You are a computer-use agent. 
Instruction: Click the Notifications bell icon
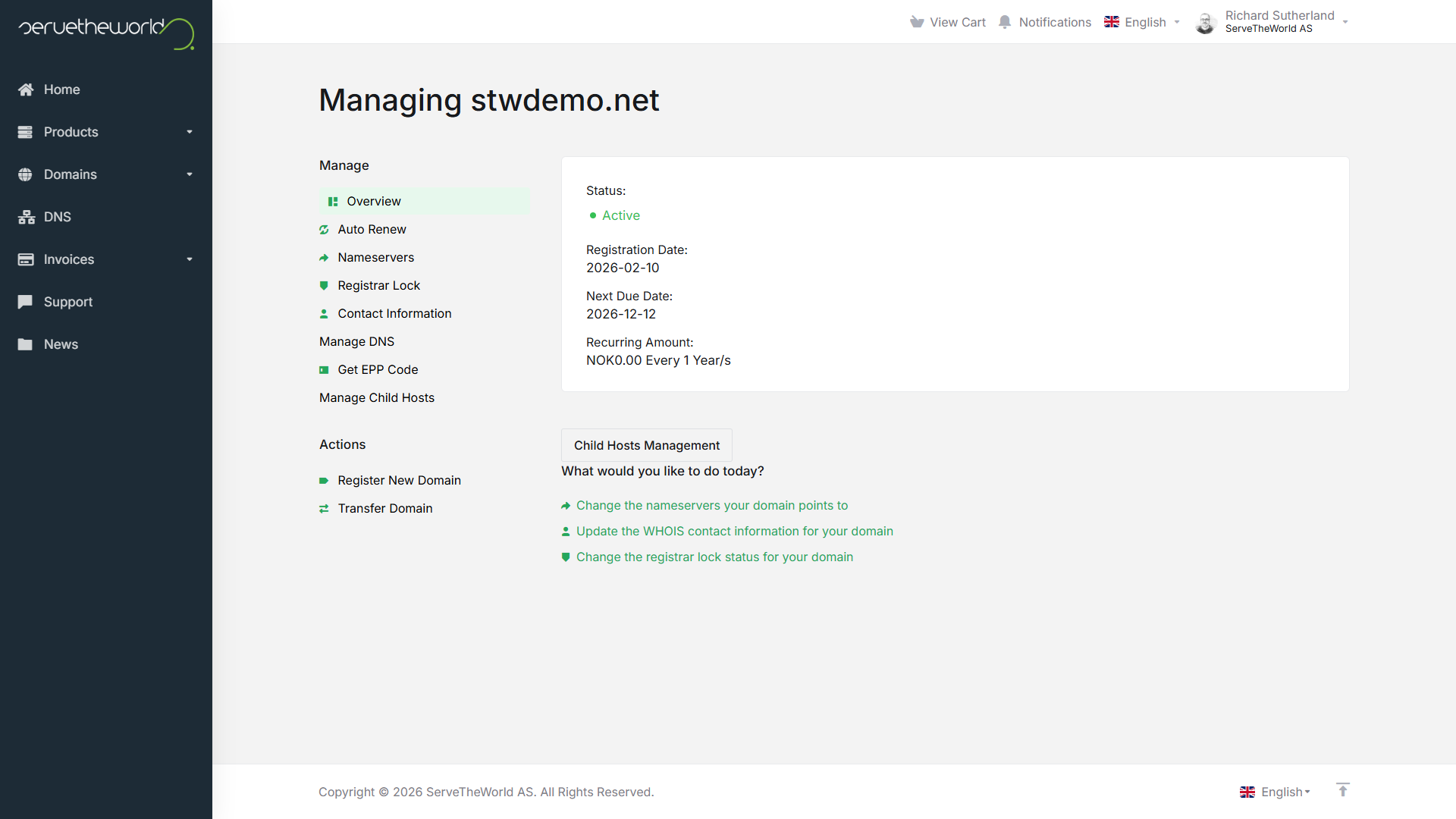(1005, 22)
